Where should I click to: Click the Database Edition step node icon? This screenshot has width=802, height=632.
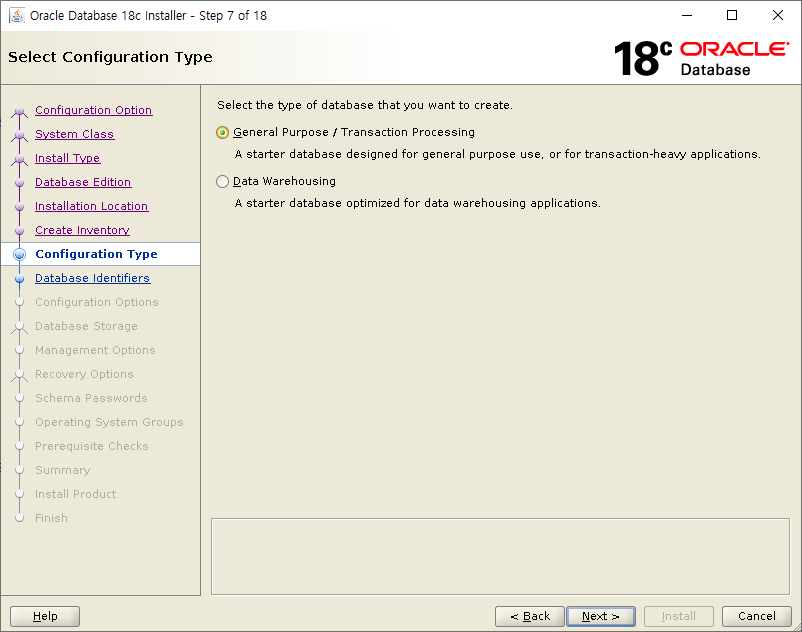[19, 183]
